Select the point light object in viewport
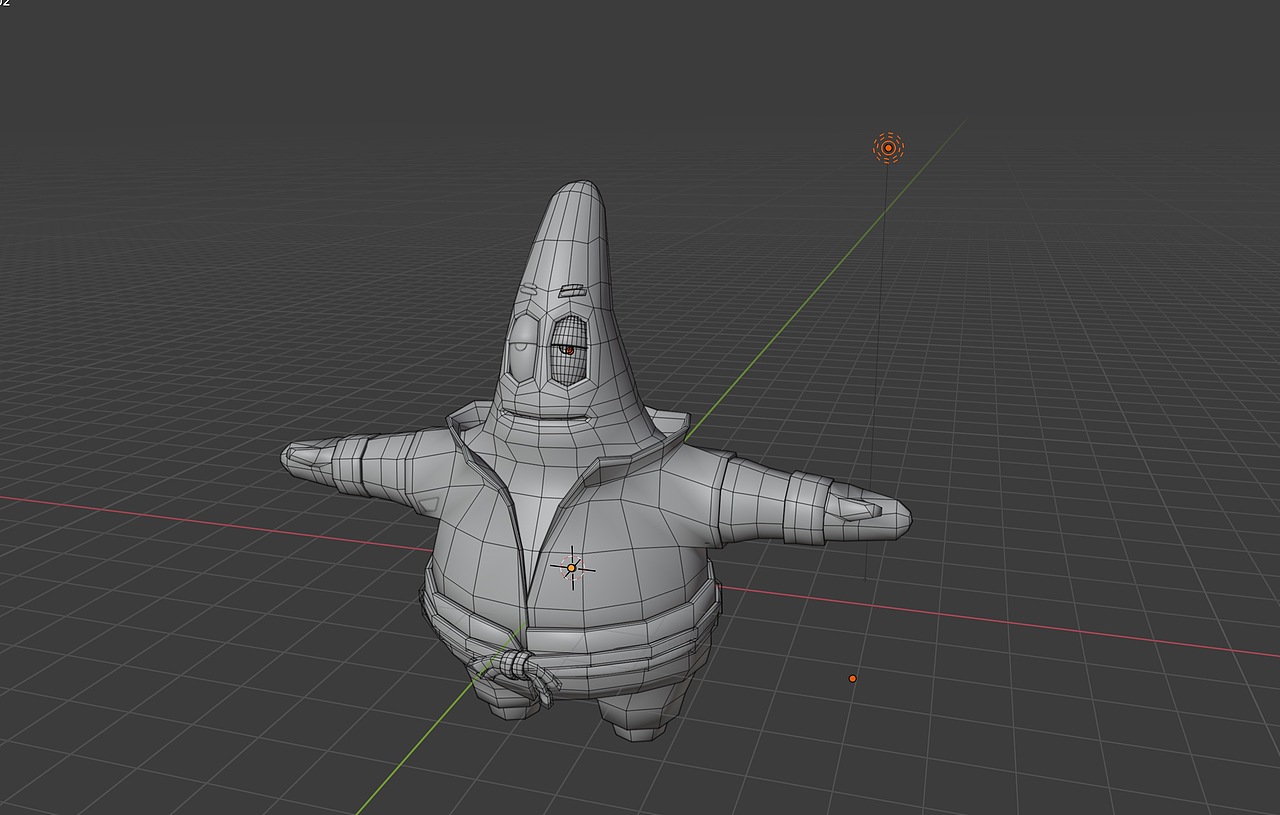Viewport: 1280px width, 815px height. tap(888, 148)
